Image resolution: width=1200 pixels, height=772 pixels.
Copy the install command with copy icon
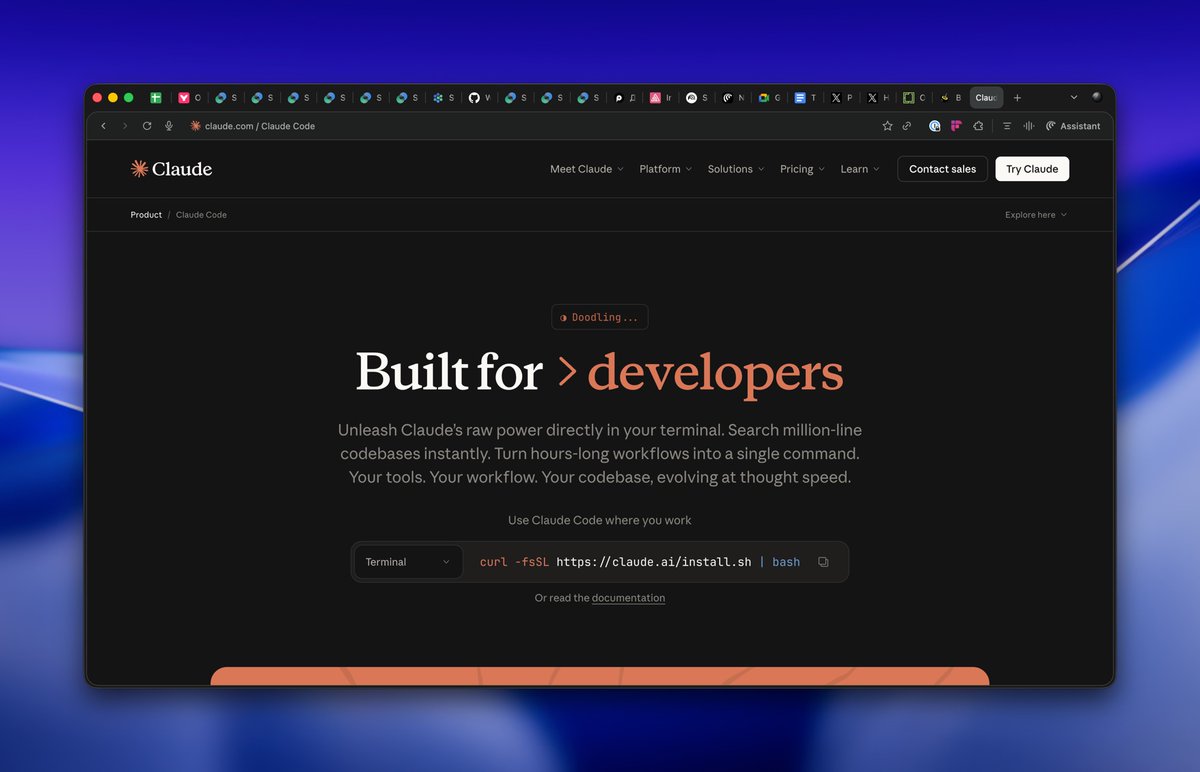(x=823, y=562)
